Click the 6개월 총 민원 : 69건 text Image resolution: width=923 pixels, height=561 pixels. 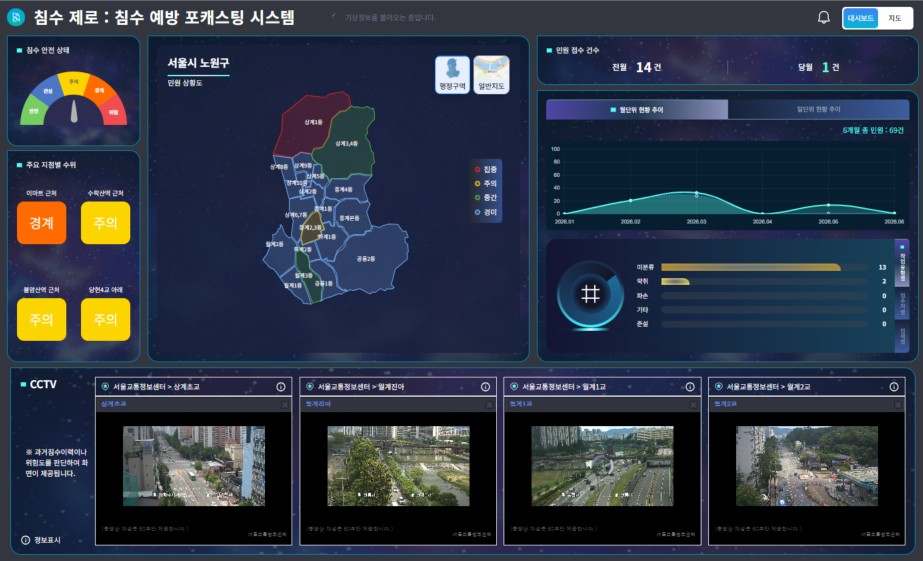click(x=873, y=130)
